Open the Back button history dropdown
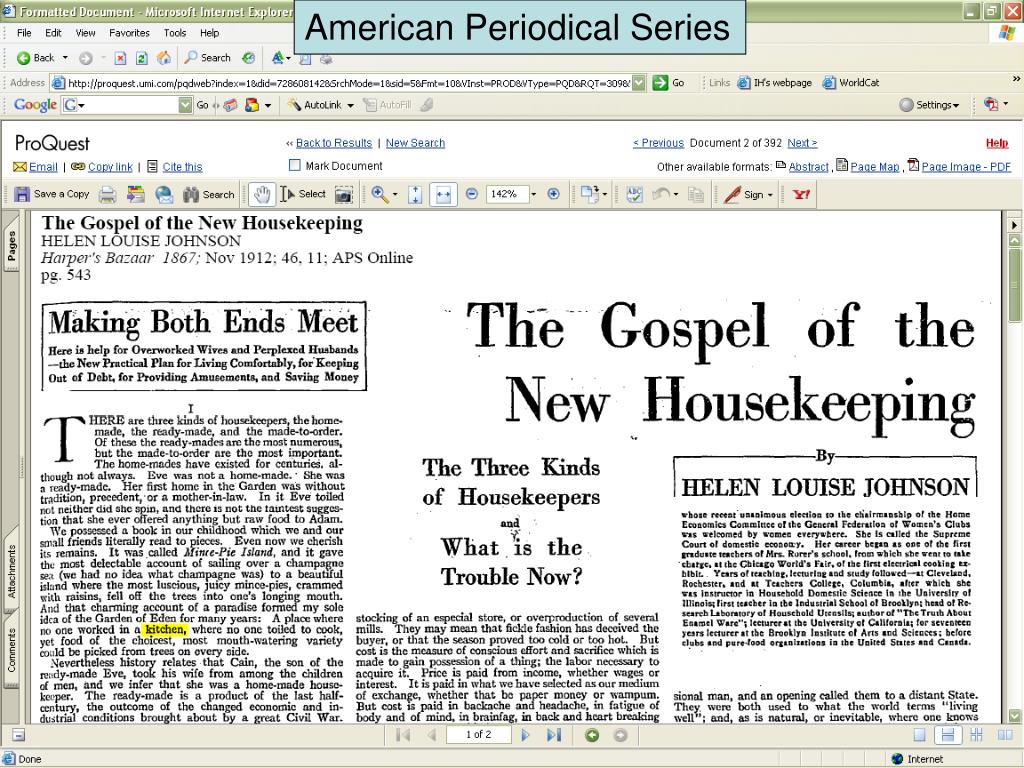Image resolution: width=1024 pixels, height=768 pixels. [65, 58]
